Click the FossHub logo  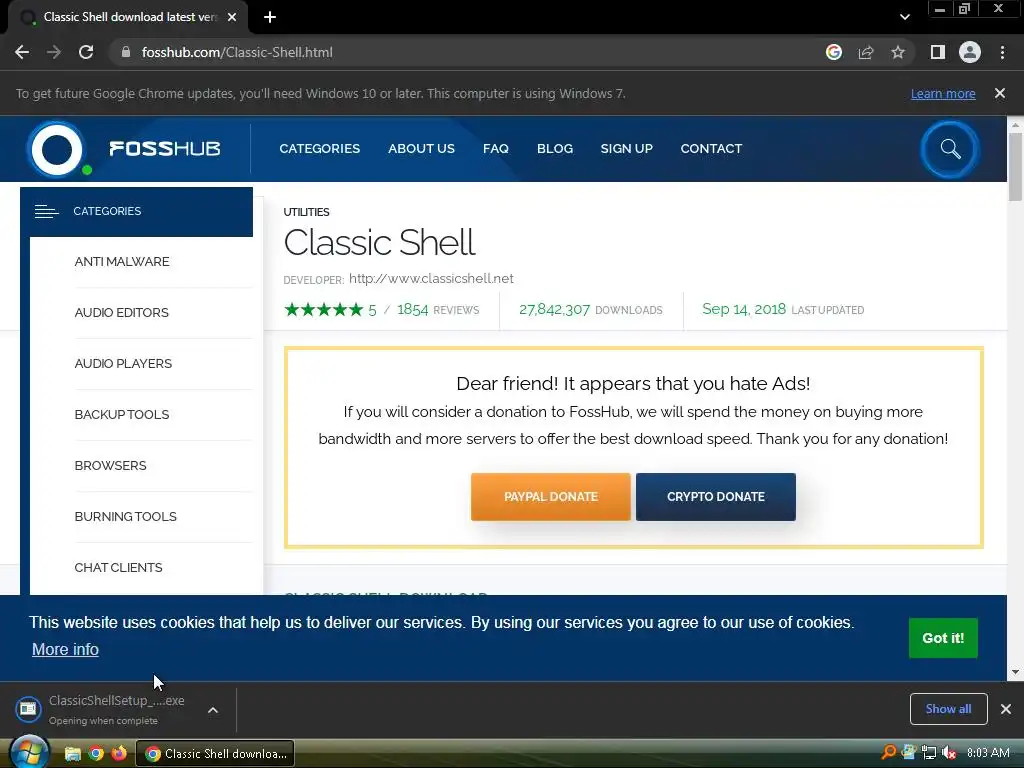click(x=124, y=149)
